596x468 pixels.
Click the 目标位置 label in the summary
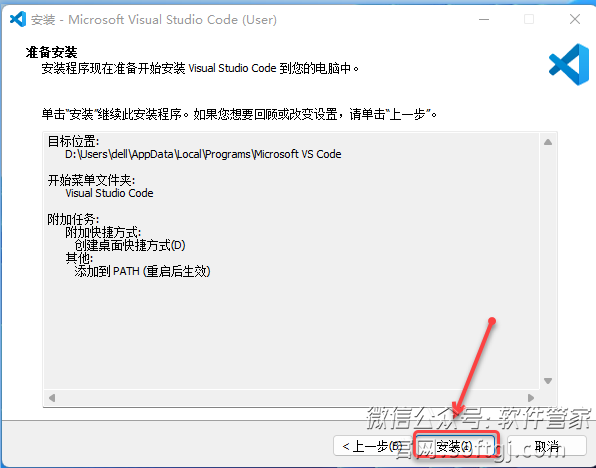(73, 141)
